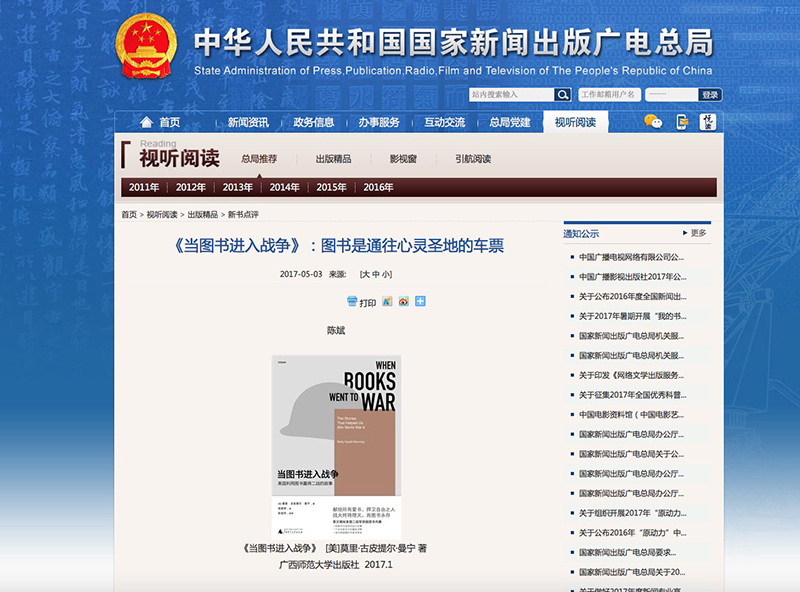
Task: Click the blue plus more-sharing icon
Action: click(420, 302)
